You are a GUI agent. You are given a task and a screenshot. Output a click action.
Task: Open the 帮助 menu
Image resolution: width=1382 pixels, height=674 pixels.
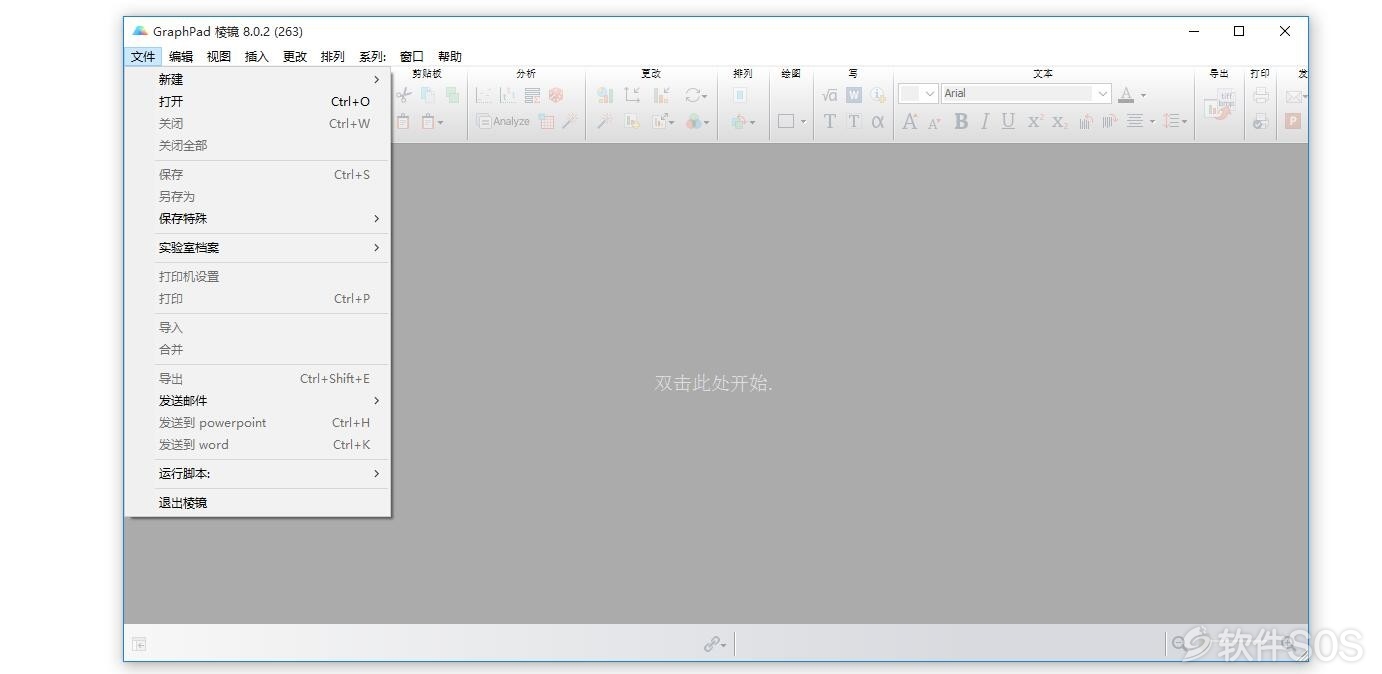tap(450, 57)
